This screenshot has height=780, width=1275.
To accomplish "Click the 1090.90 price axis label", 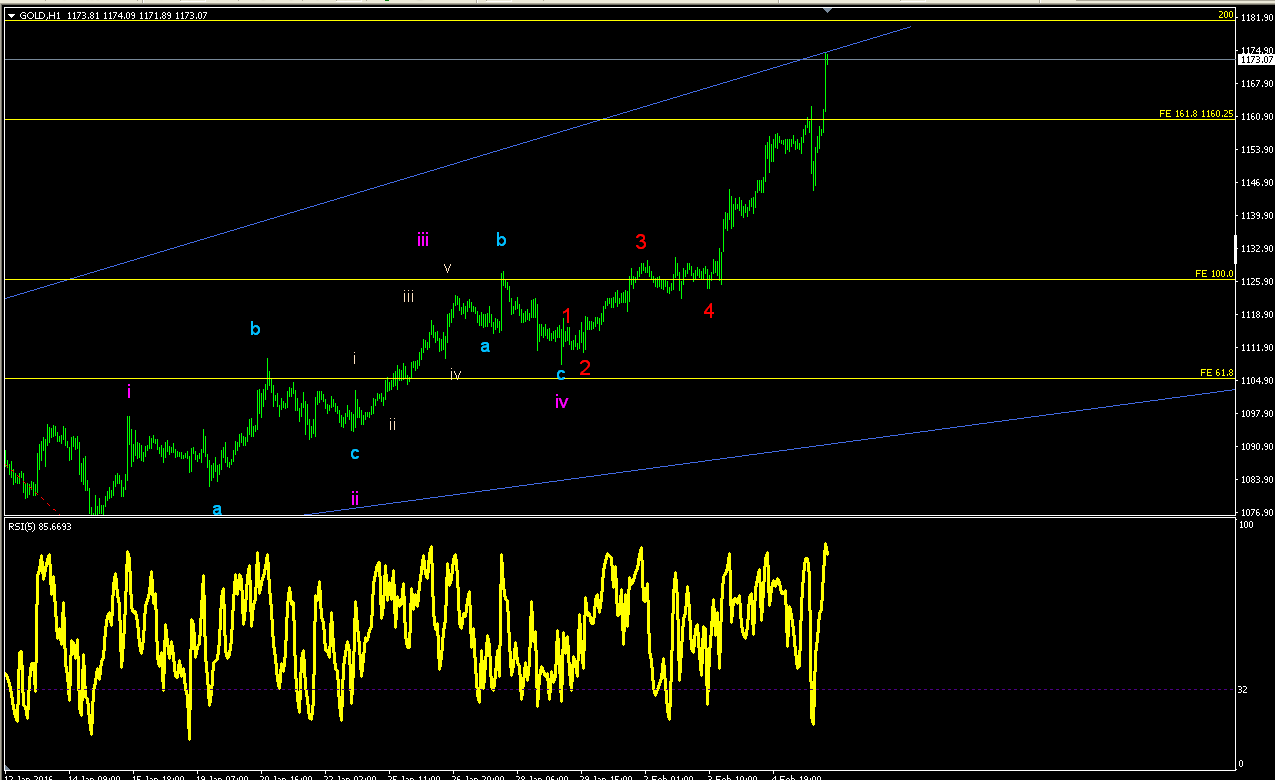I will coord(1256,447).
